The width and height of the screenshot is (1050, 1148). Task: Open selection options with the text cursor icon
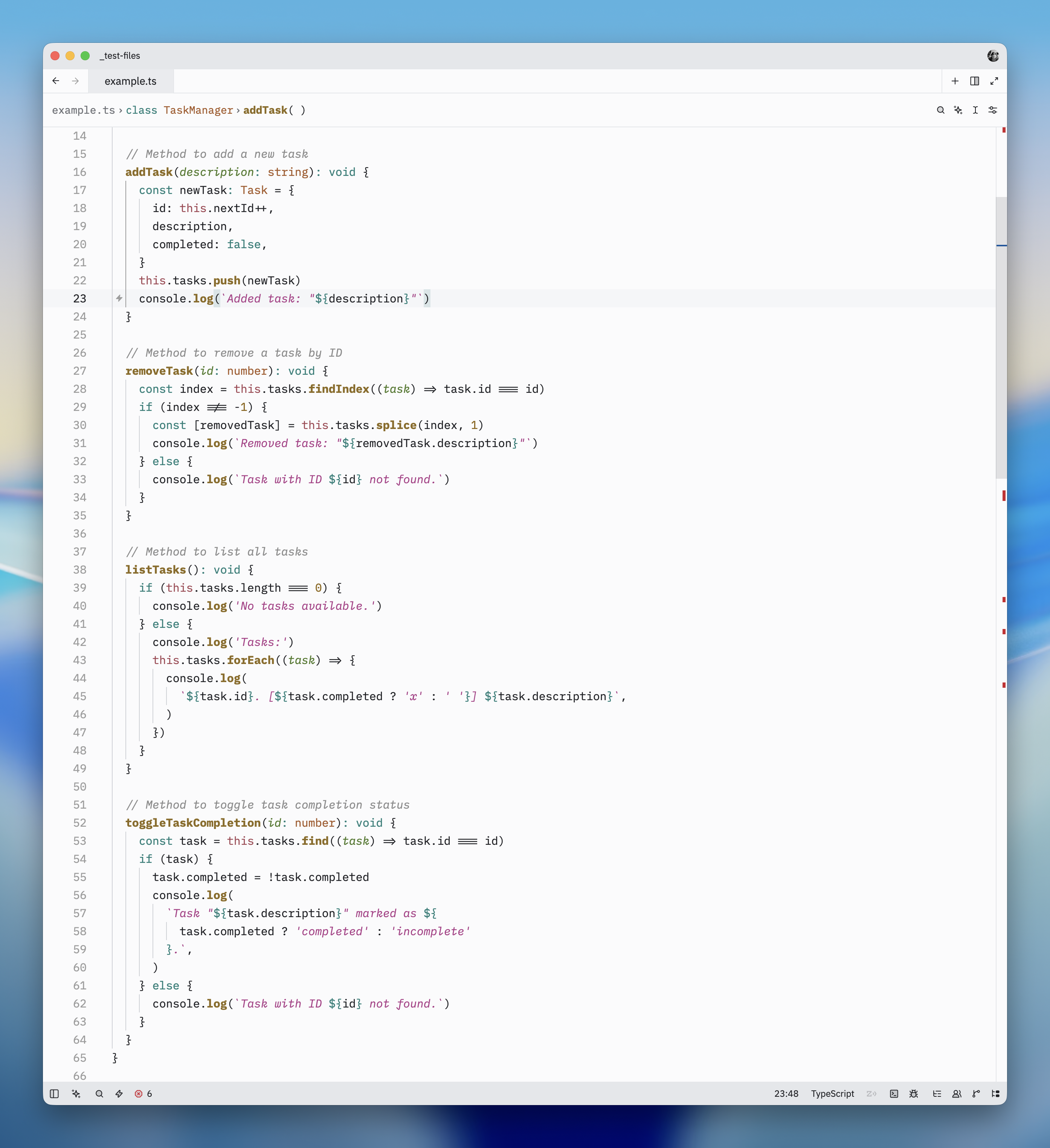coord(975,110)
